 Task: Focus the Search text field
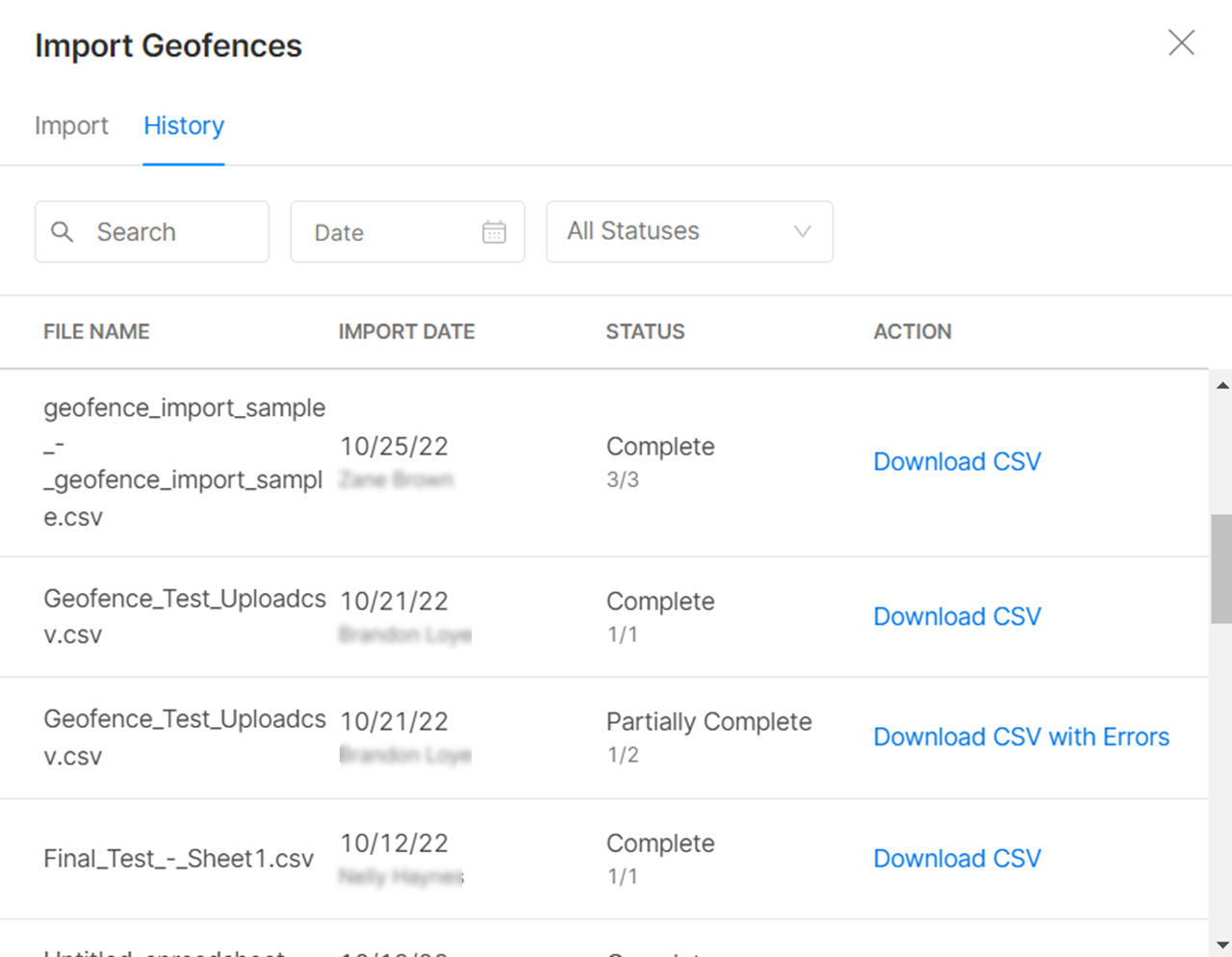(173, 232)
